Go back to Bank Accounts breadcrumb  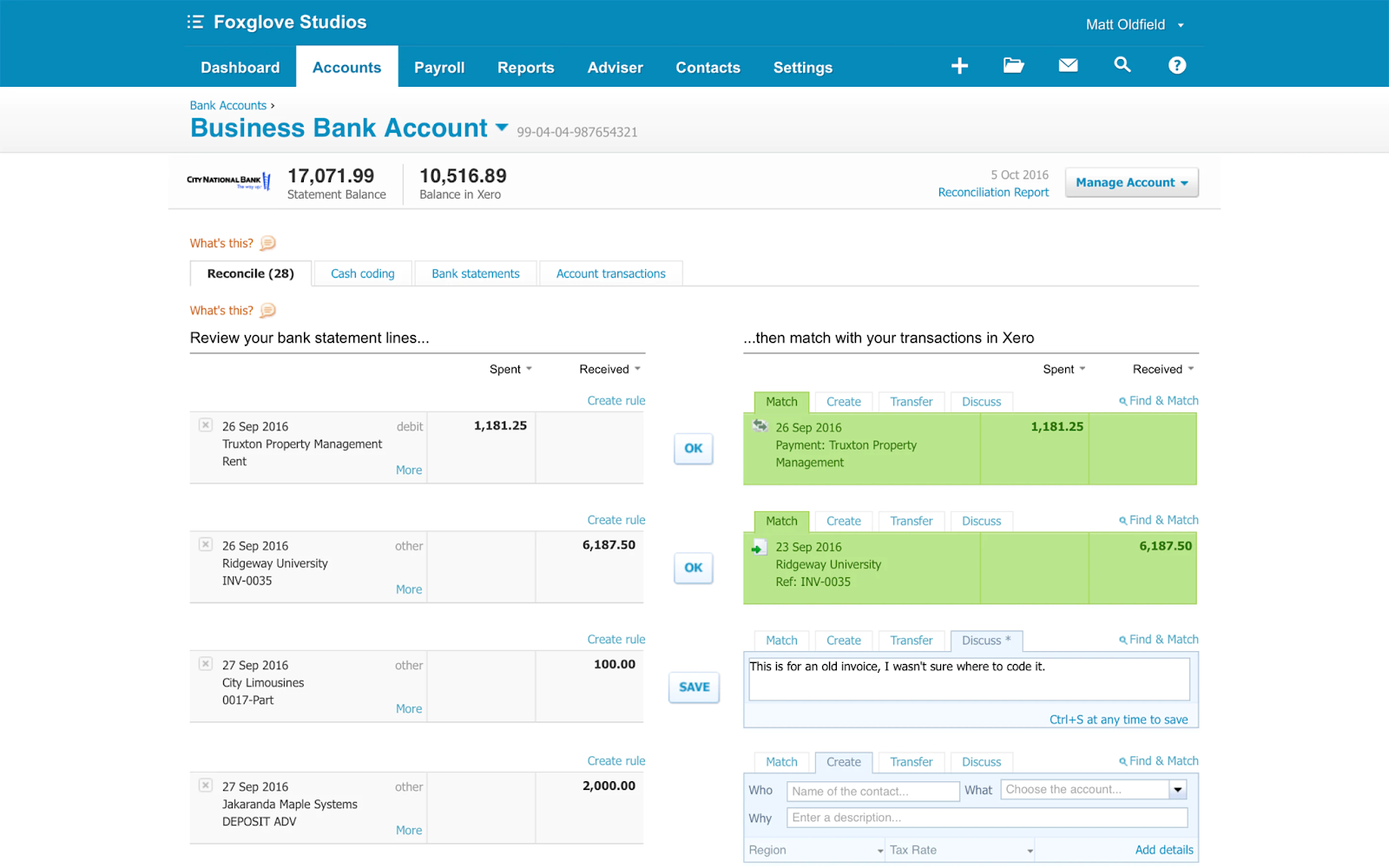point(228,106)
